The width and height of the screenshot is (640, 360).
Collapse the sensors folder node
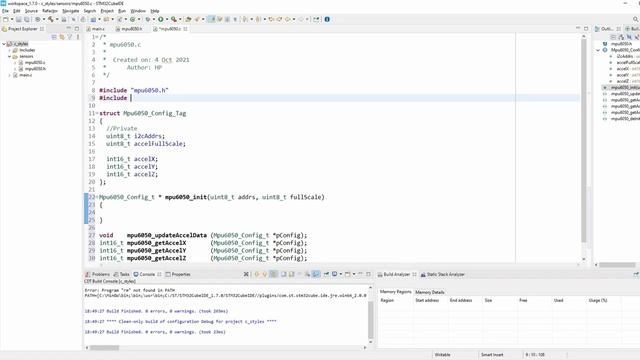point(9,56)
